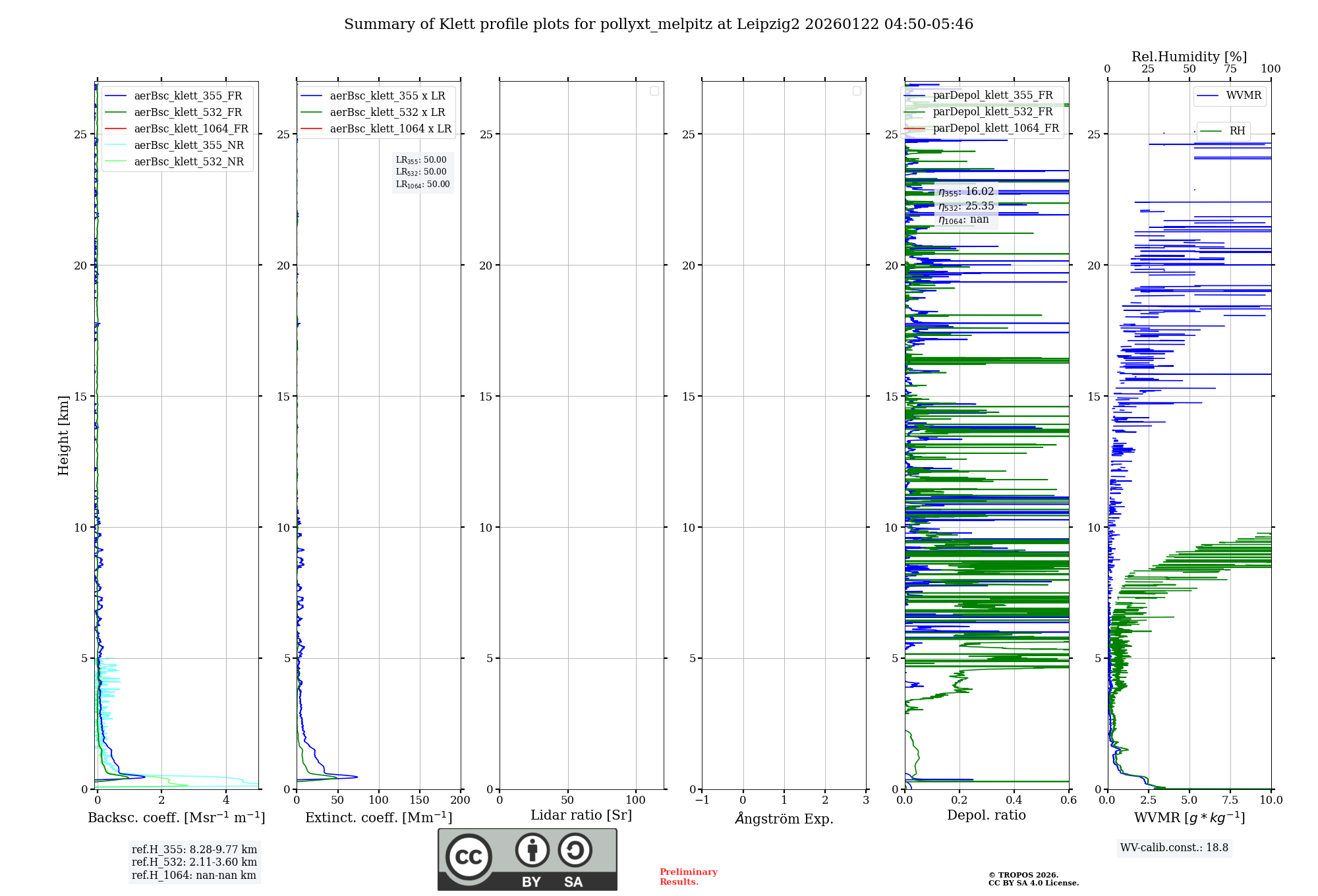This screenshot has width=1318, height=896.
Task: Click the WV-calib.const.: 18.8 label
Action: coord(1174,848)
